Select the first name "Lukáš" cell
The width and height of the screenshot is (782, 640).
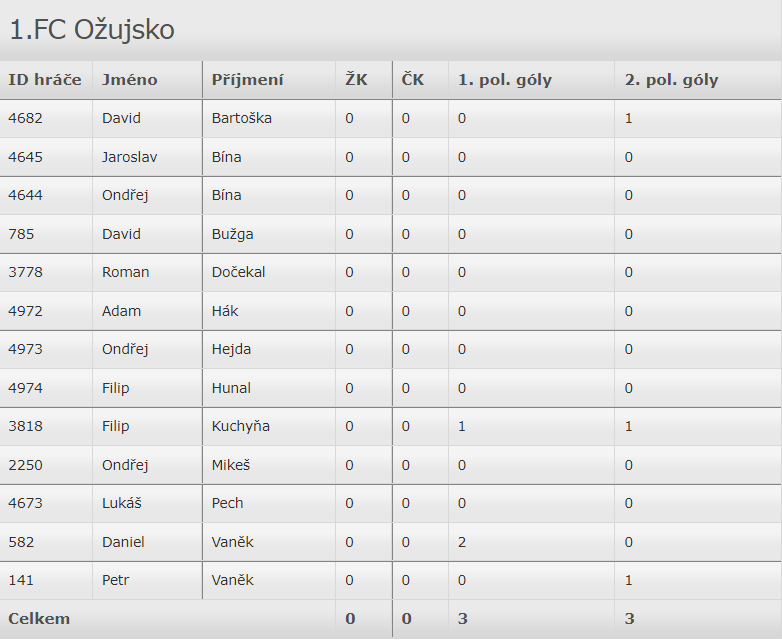[x=123, y=503]
